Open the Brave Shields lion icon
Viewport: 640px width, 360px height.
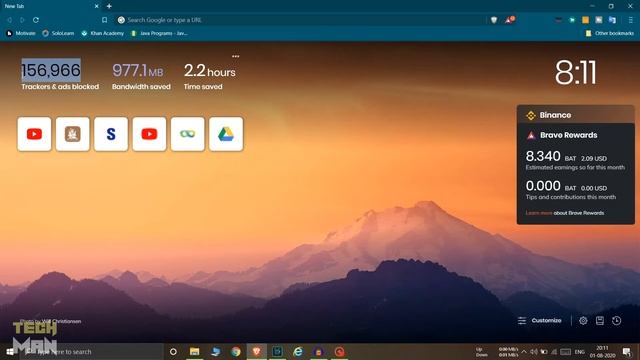(494, 20)
